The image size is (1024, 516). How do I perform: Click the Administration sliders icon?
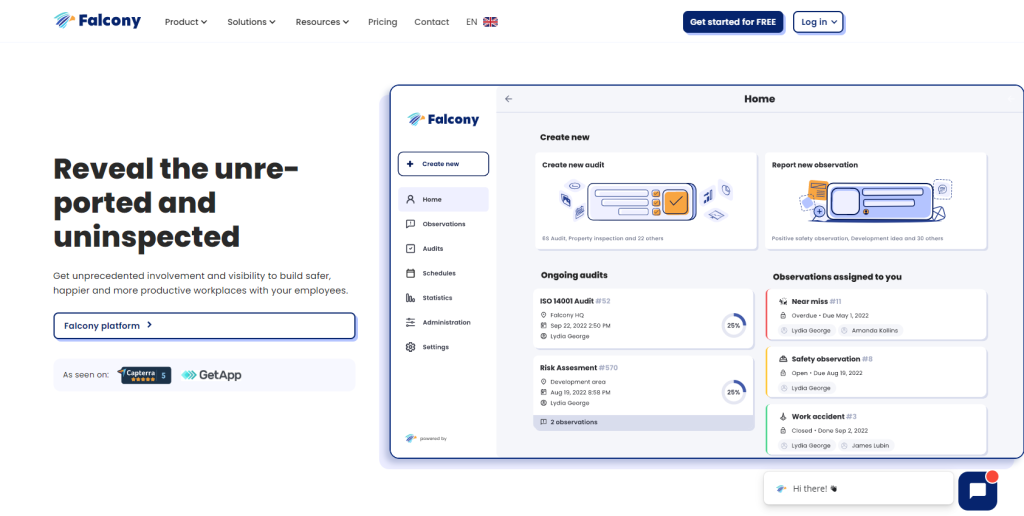tap(410, 323)
